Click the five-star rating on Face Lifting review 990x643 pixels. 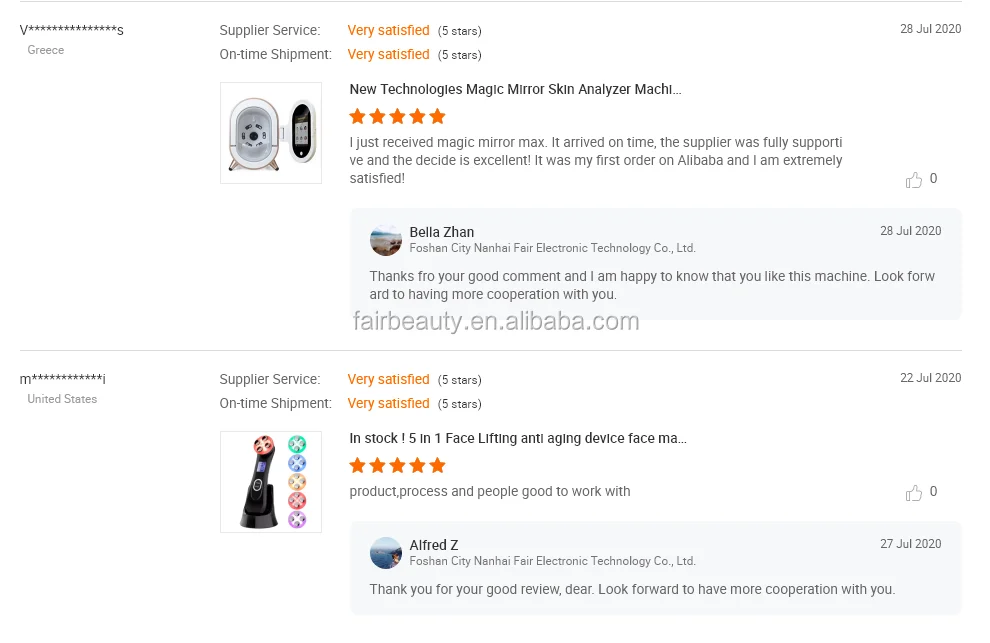click(x=397, y=466)
